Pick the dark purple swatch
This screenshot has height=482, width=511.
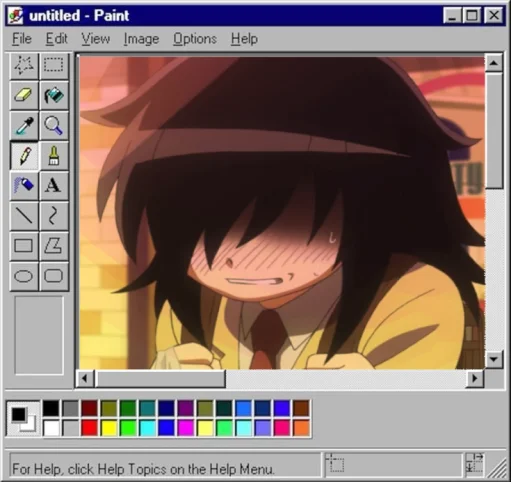tap(186, 409)
